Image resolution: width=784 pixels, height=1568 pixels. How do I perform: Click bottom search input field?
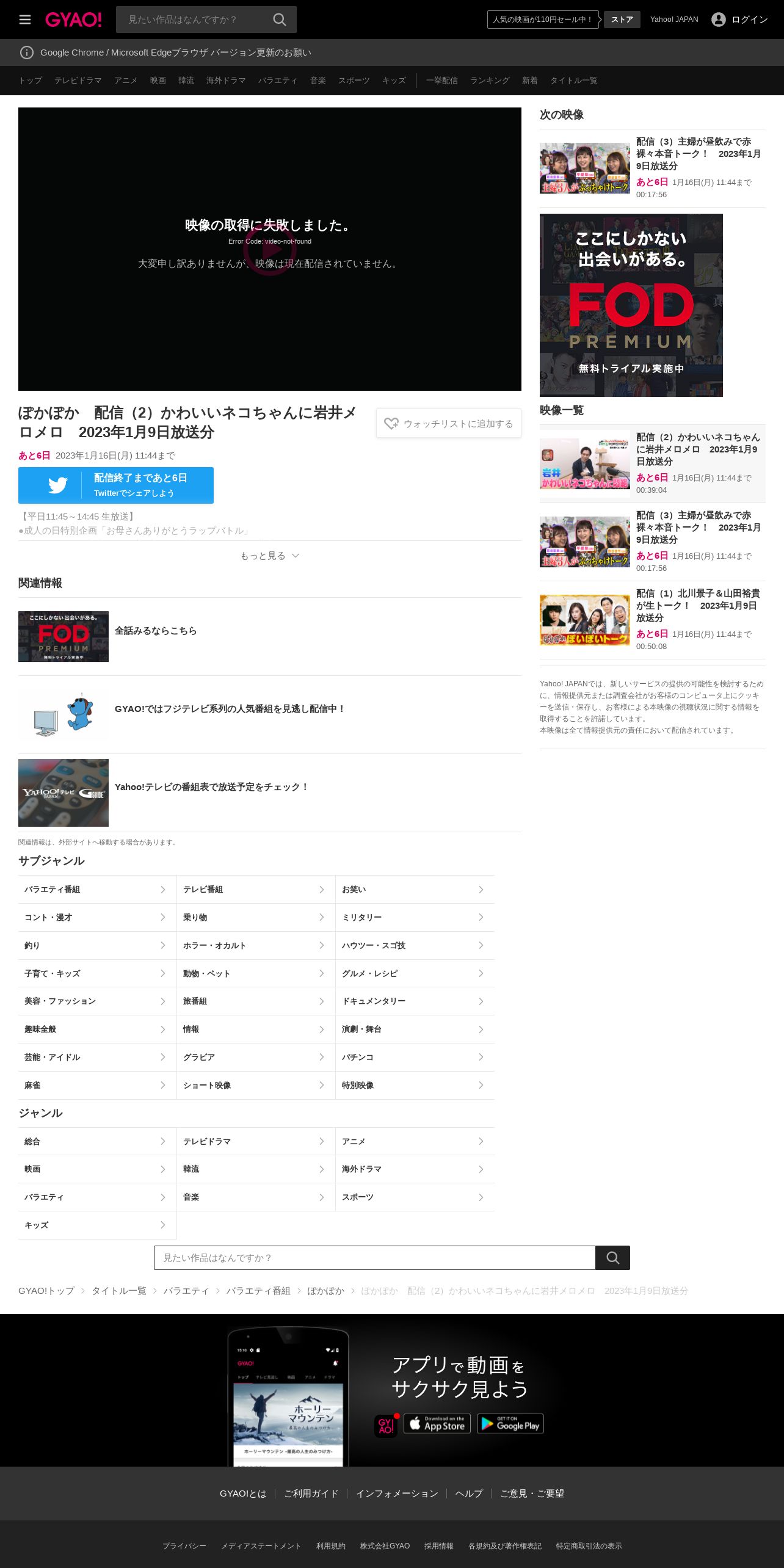[x=375, y=1258]
